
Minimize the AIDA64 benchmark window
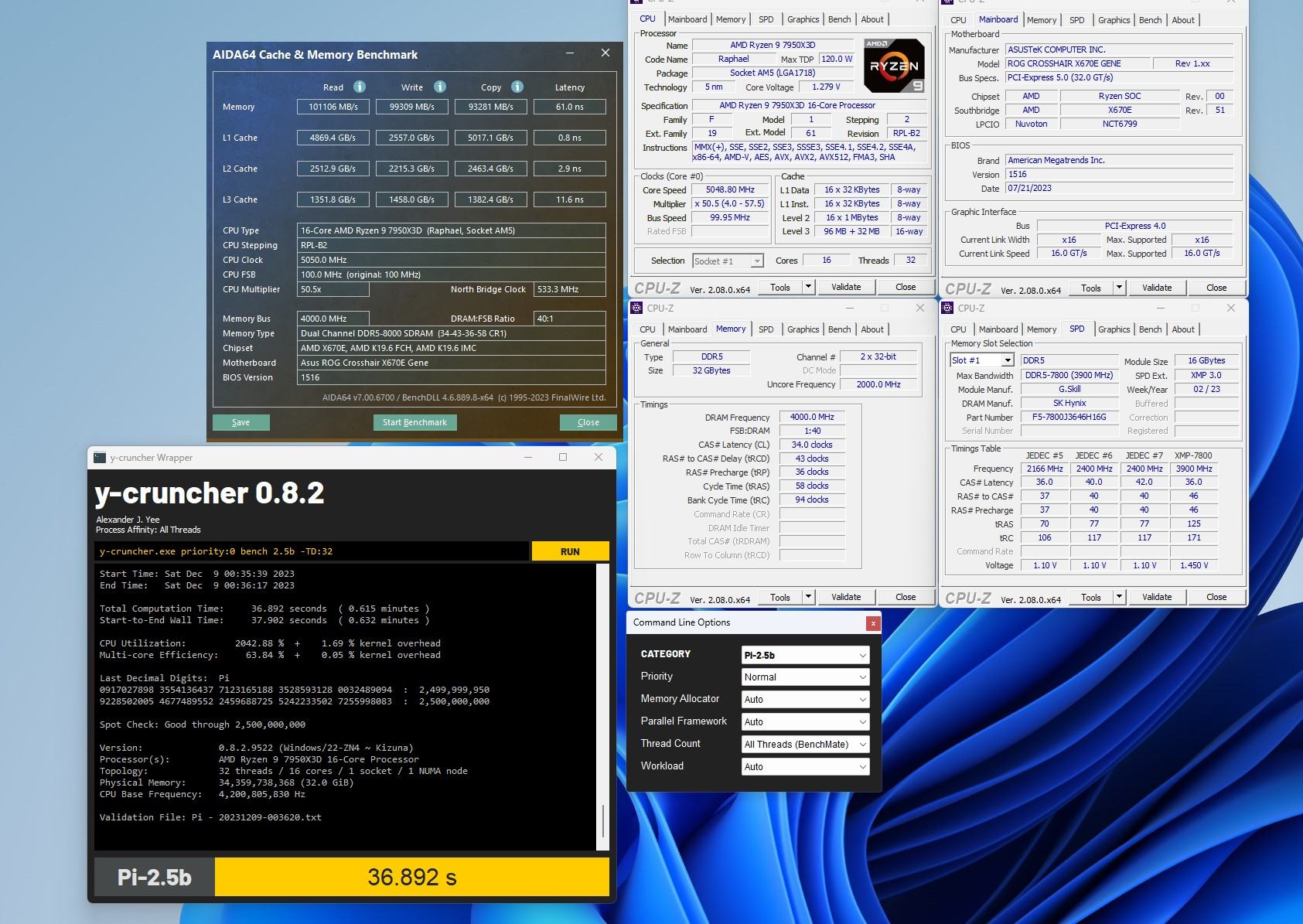(570, 53)
